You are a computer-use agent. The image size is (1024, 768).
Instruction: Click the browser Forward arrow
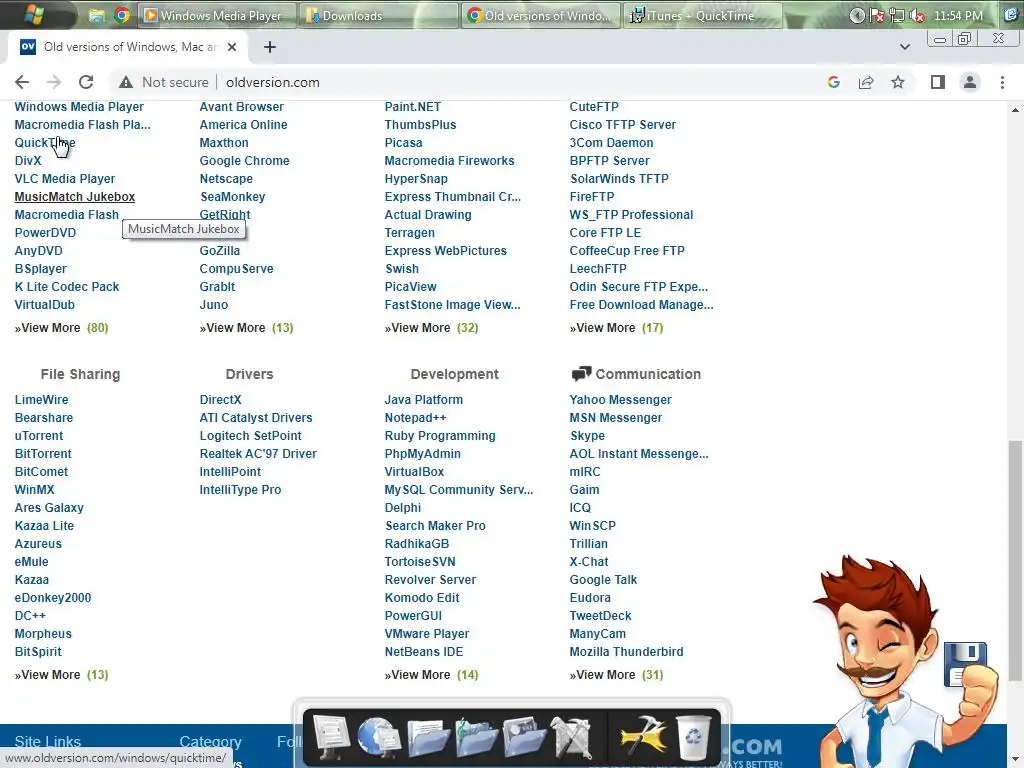coord(54,82)
